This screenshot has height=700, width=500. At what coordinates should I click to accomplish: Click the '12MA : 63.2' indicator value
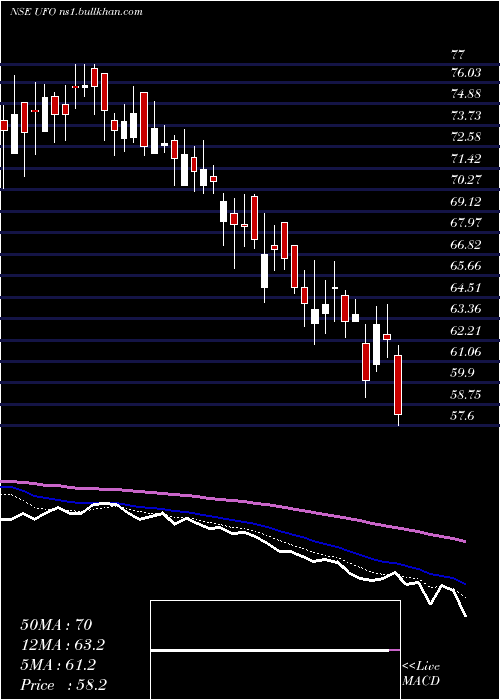63,645
